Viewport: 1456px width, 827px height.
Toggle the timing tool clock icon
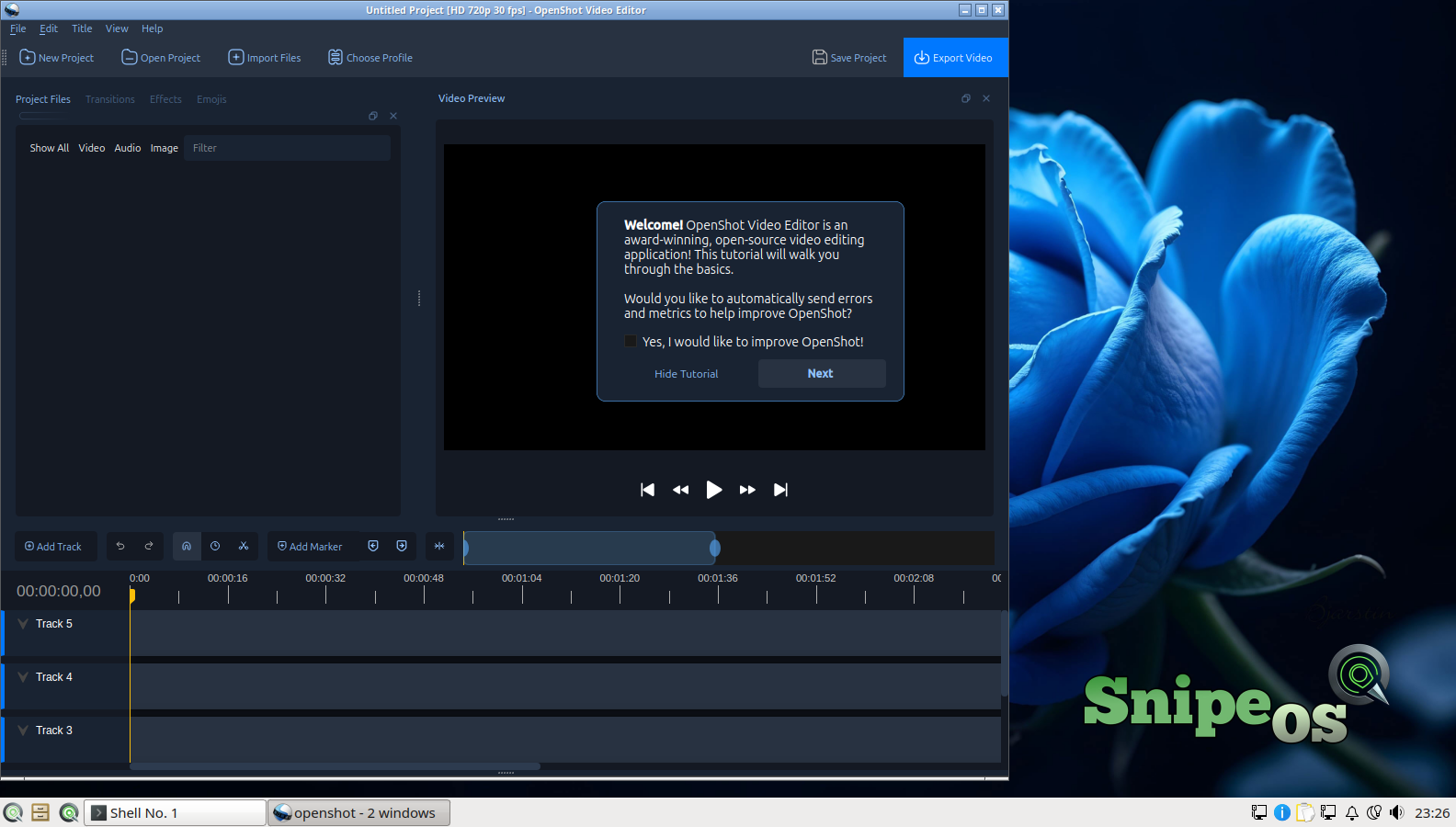click(x=215, y=546)
